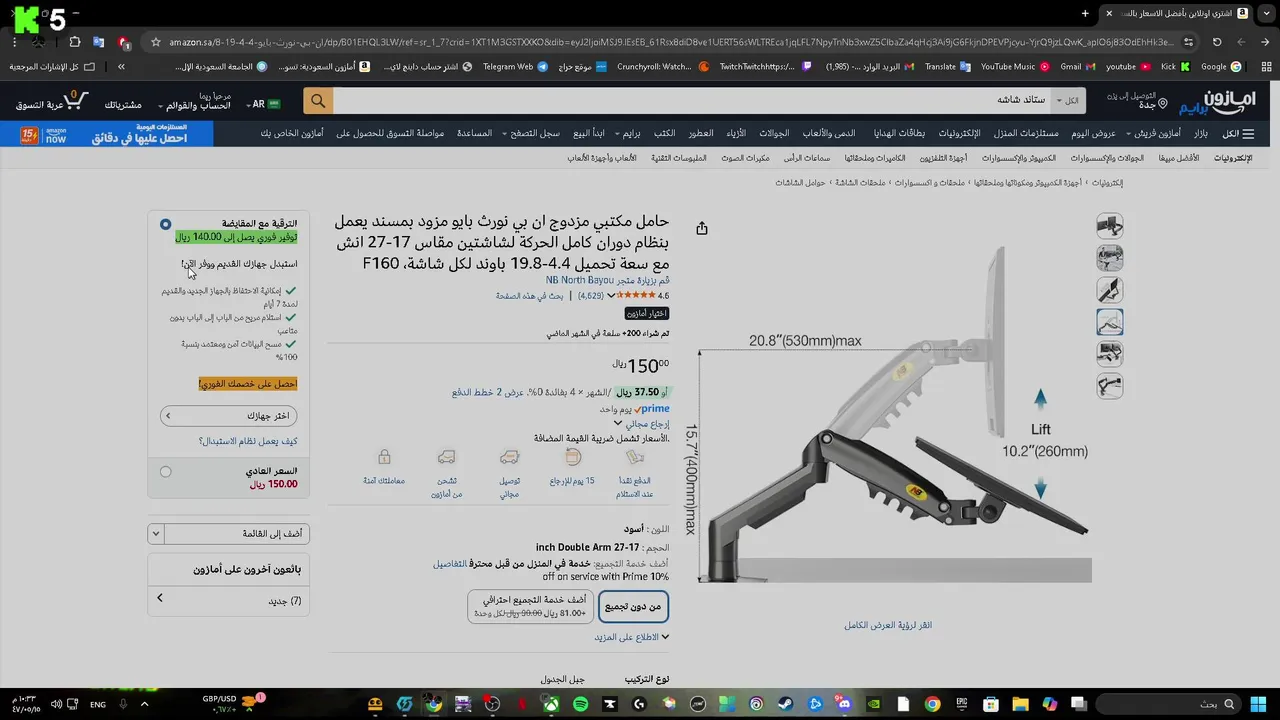Image resolution: width=1280 pixels, height=720 pixels.
Task: Open 'الكتب' books nav item
Action: (x=664, y=133)
